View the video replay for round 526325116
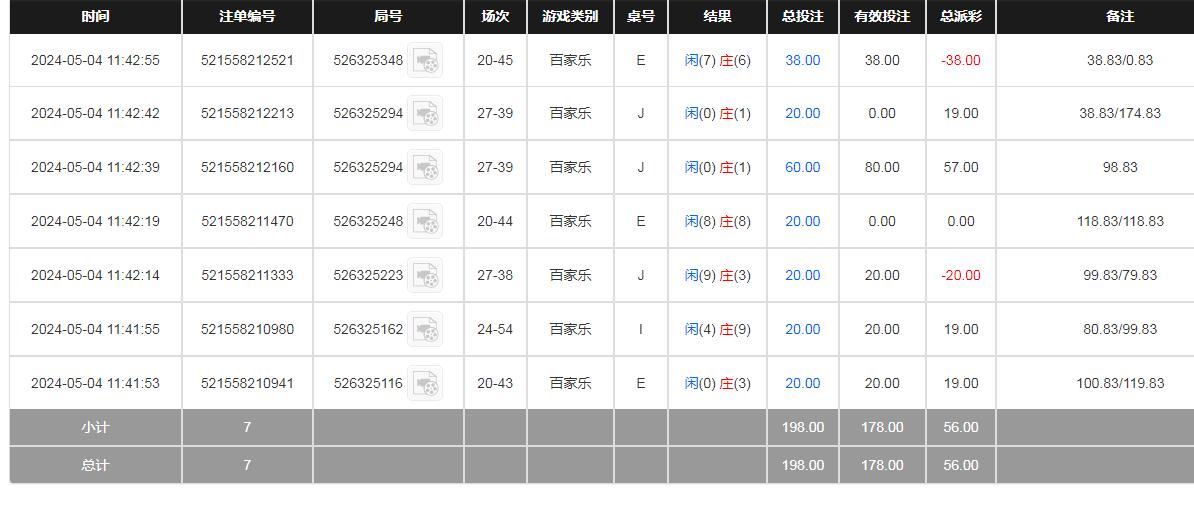Viewport: 1194px width, 520px height. [x=425, y=384]
